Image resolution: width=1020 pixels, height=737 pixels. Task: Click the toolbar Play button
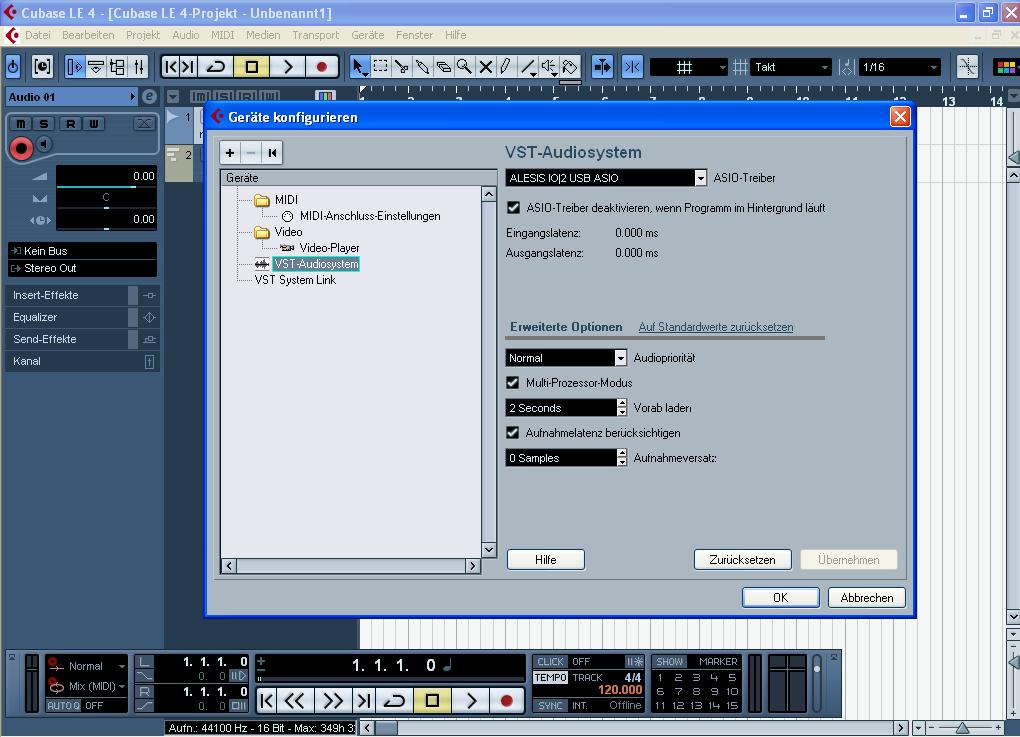point(287,66)
